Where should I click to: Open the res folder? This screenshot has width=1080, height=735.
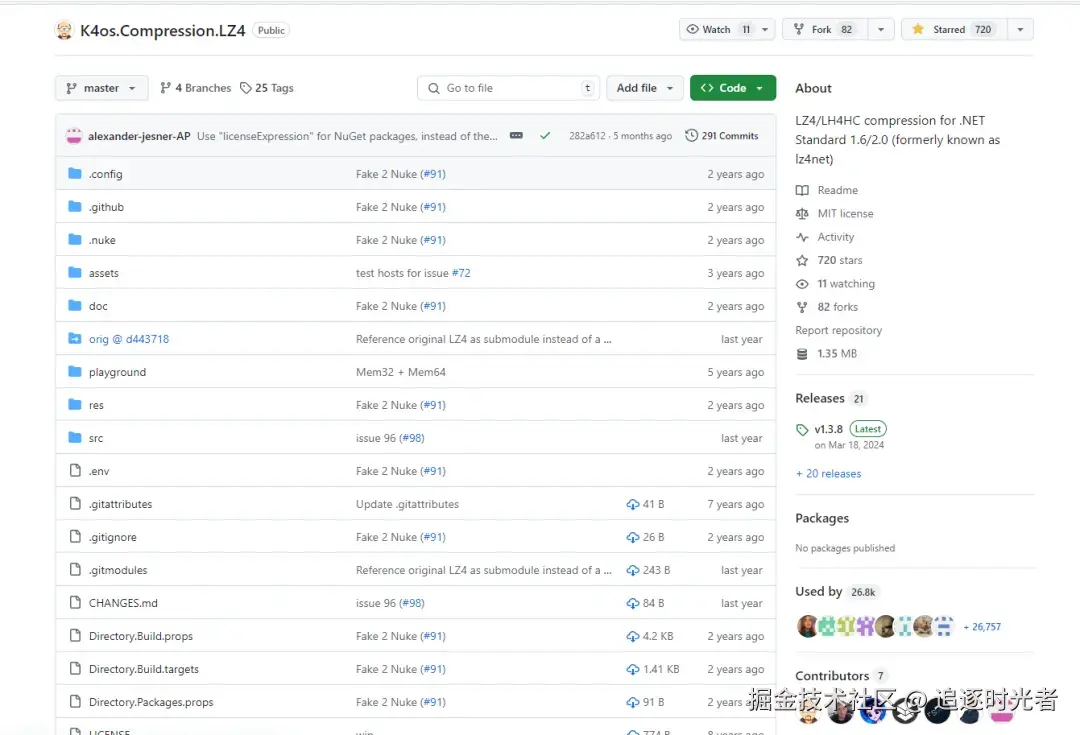pyautogui.click(x=96, y=405)
